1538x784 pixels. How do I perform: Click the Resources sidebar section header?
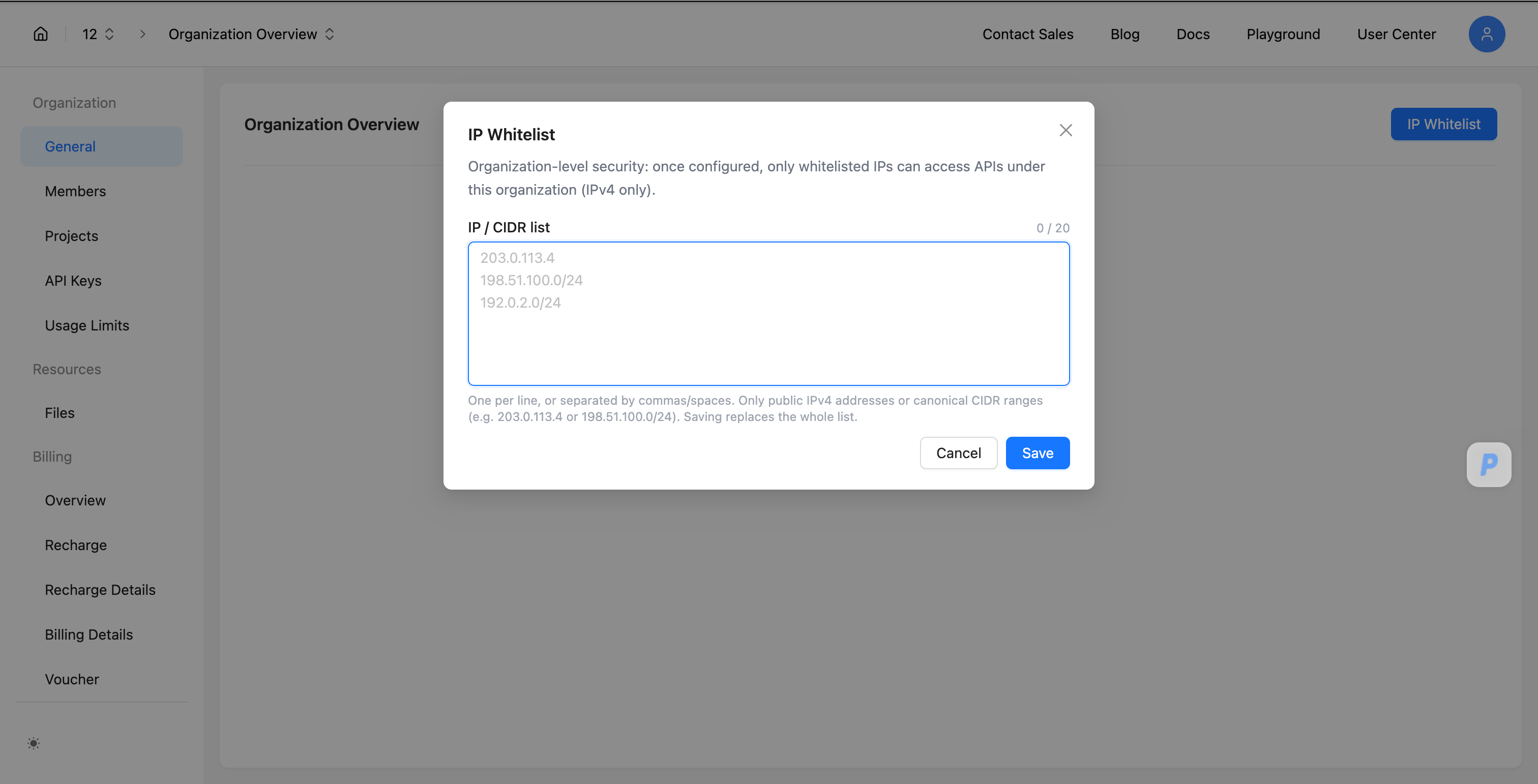coord(67,369)
